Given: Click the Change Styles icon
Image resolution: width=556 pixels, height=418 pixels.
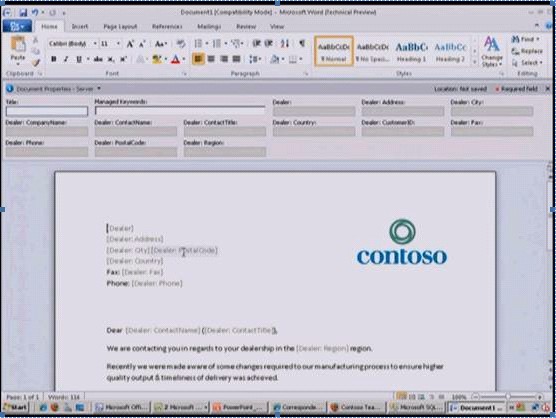Looking at the screenshot, I should point(492,51).
